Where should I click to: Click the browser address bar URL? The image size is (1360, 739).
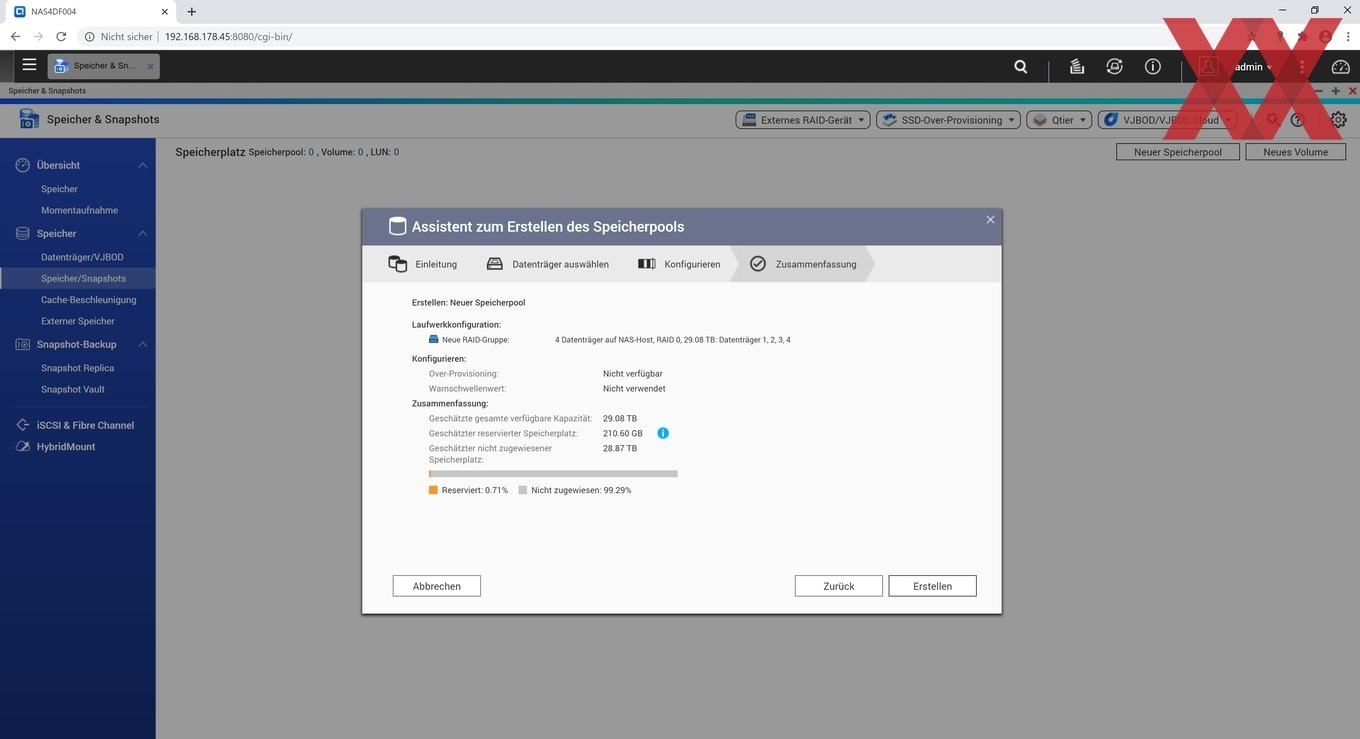pyautogui.click(x=228, y=36)
